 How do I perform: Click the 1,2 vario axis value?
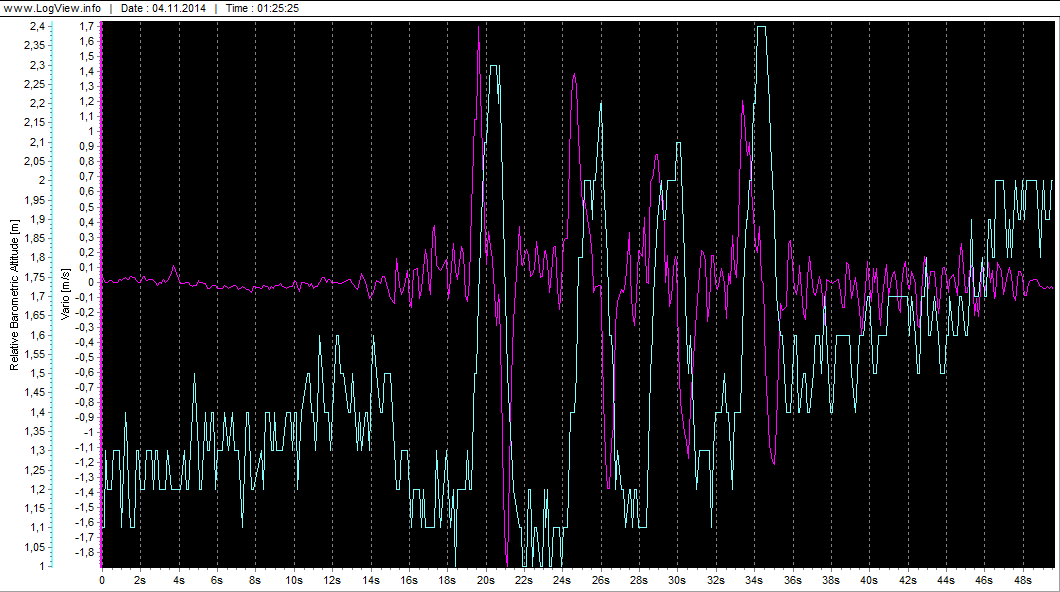(x=87, y=101)
